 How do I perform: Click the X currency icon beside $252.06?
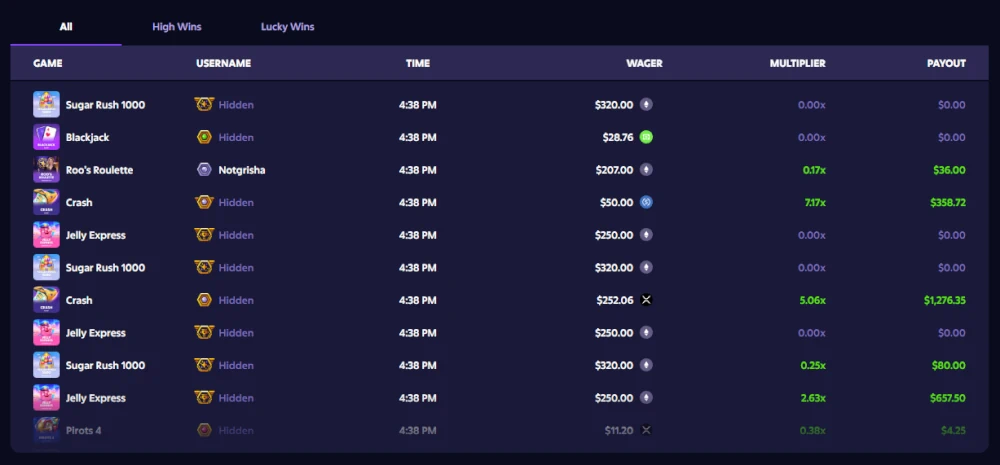(x=646, y=300)
